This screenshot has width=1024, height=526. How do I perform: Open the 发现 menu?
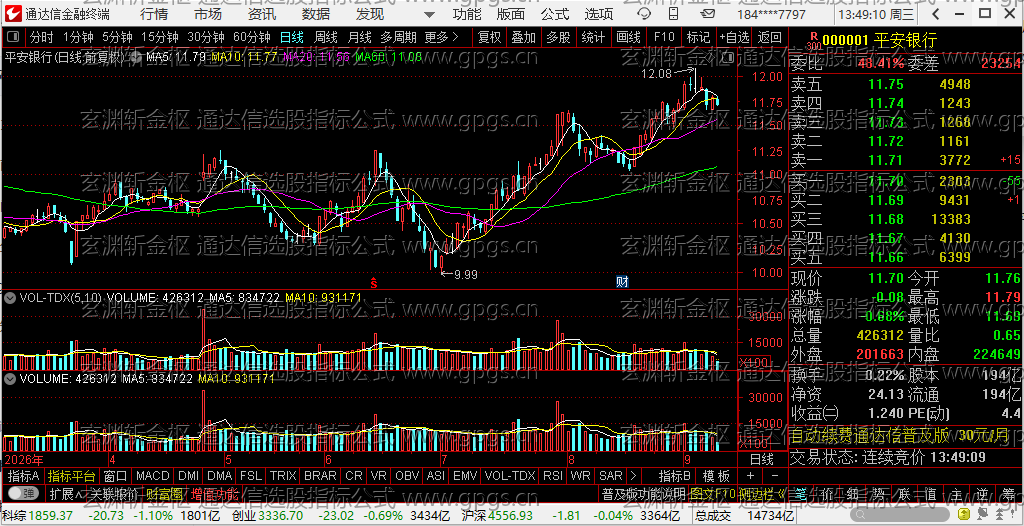[x=370, y=14]
